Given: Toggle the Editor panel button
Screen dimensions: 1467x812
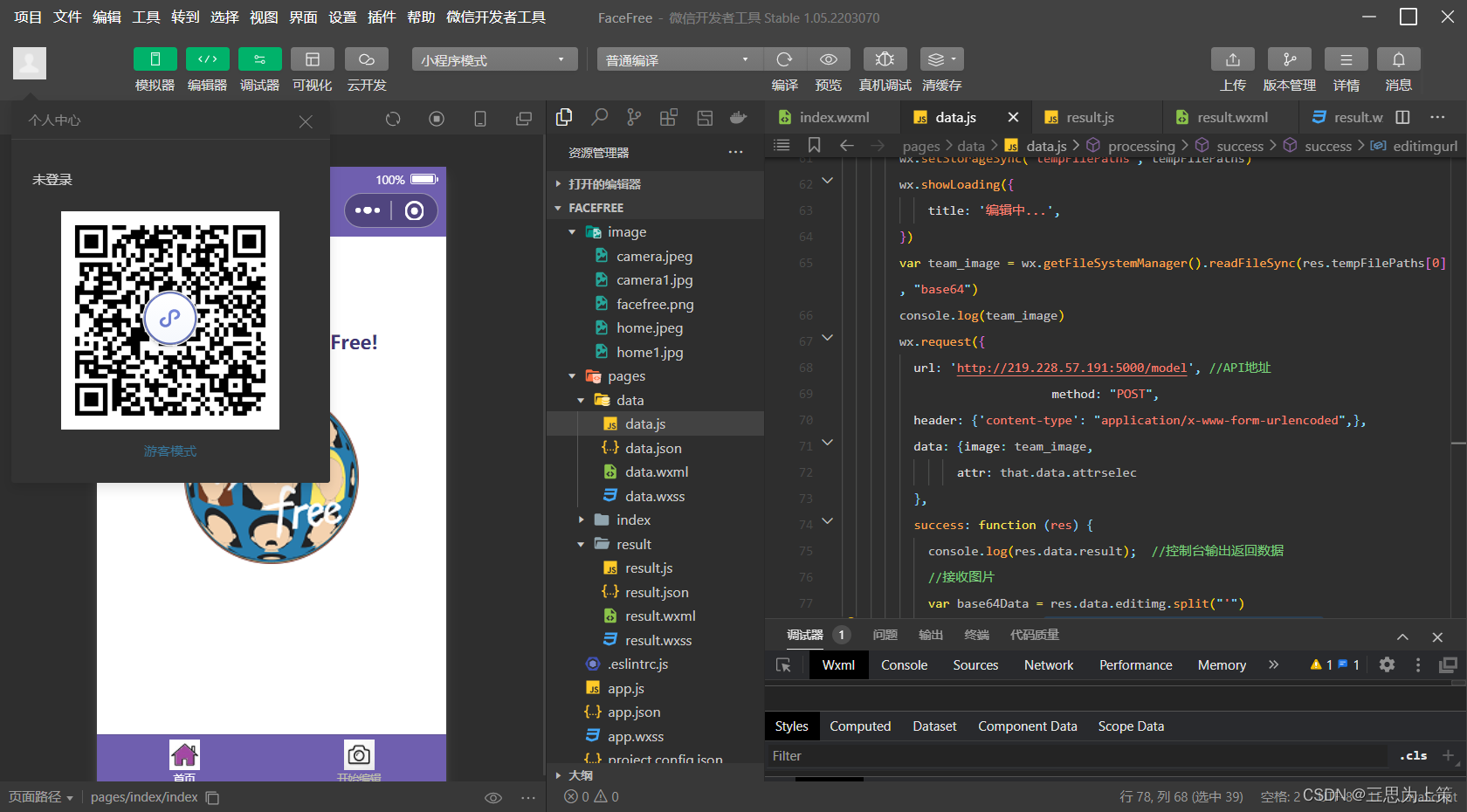Looking at the screenshot, I should tap(208, 58).
